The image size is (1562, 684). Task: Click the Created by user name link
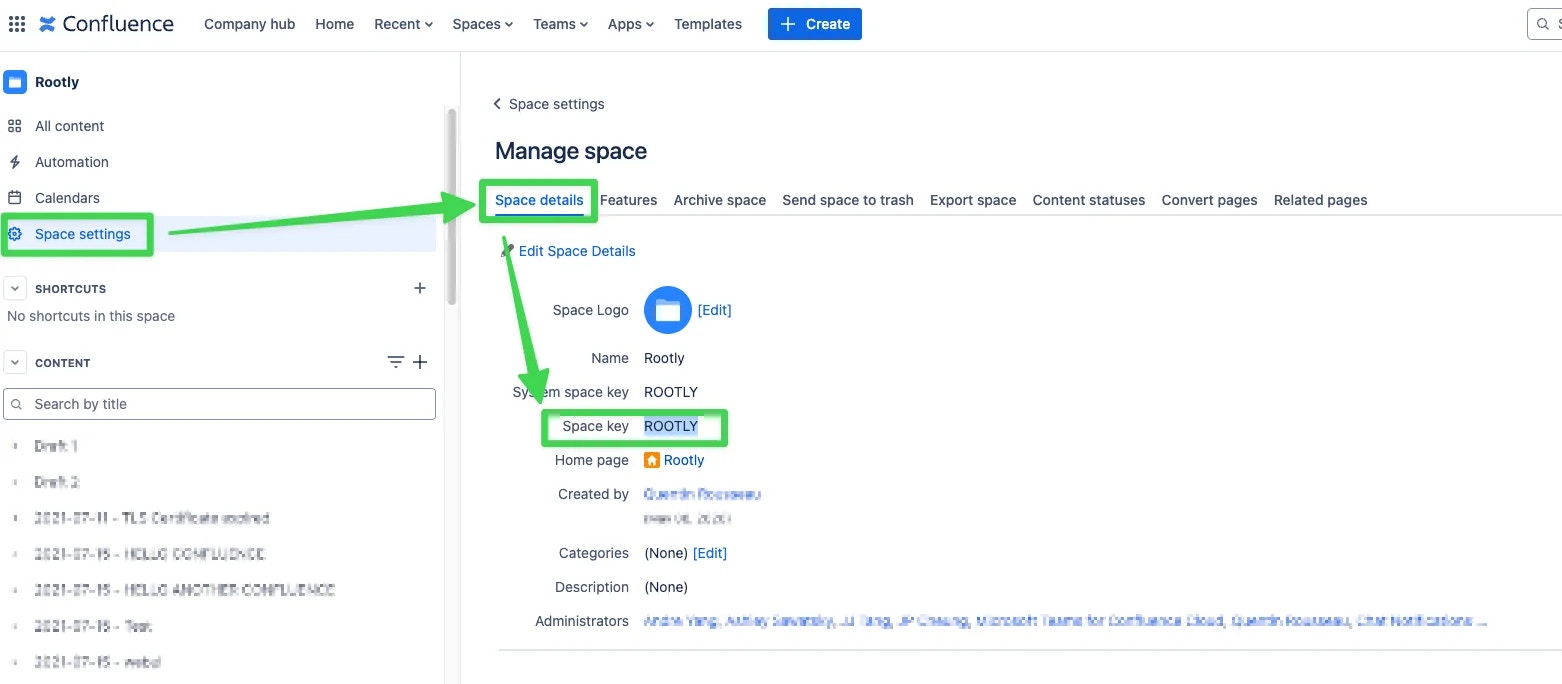(x=703, y=494)
